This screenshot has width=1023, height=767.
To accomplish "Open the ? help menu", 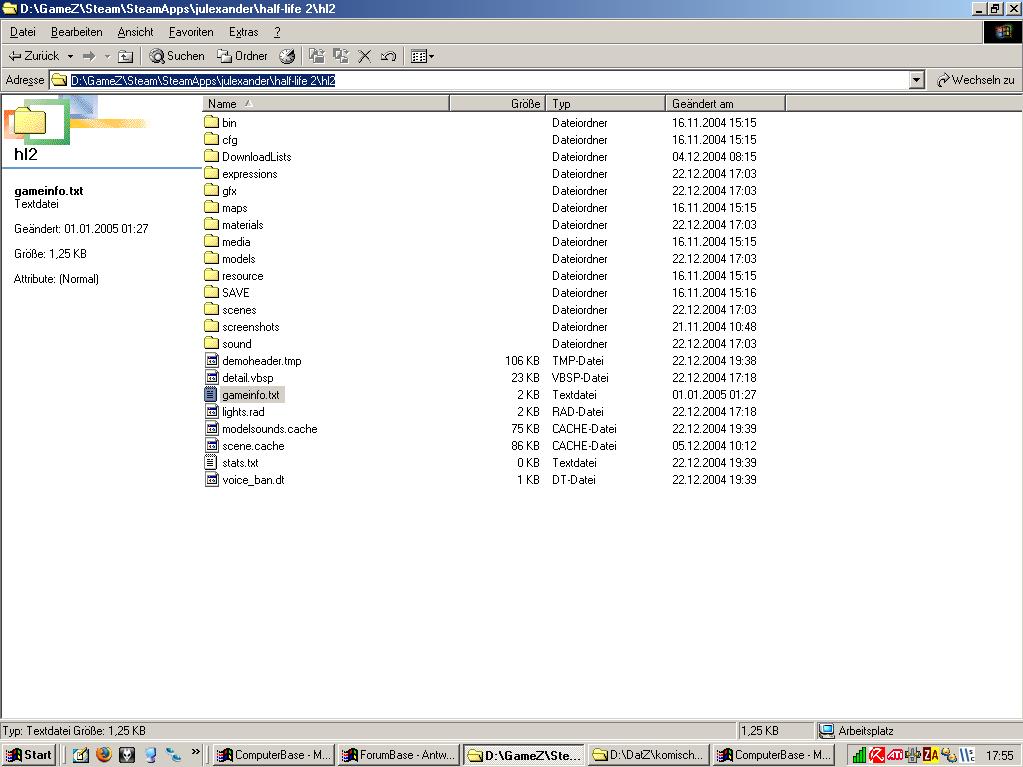I will [x=277, y=32].
